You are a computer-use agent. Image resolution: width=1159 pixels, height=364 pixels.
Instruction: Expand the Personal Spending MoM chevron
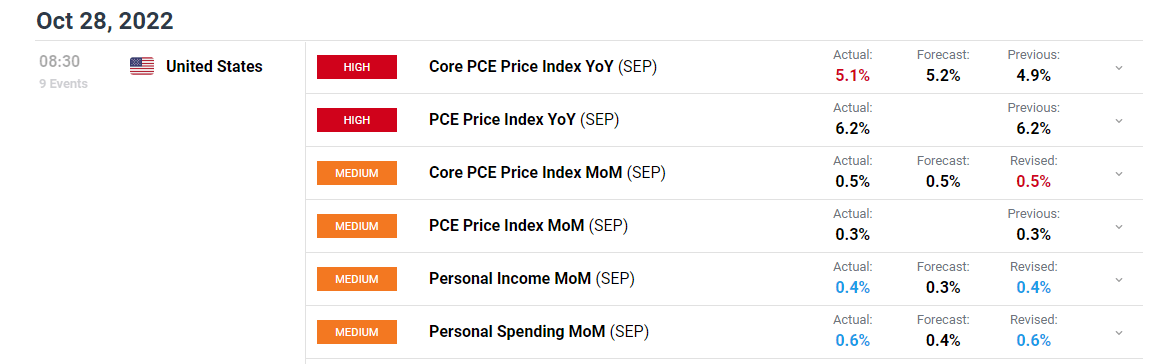(x=1118, y=332)
